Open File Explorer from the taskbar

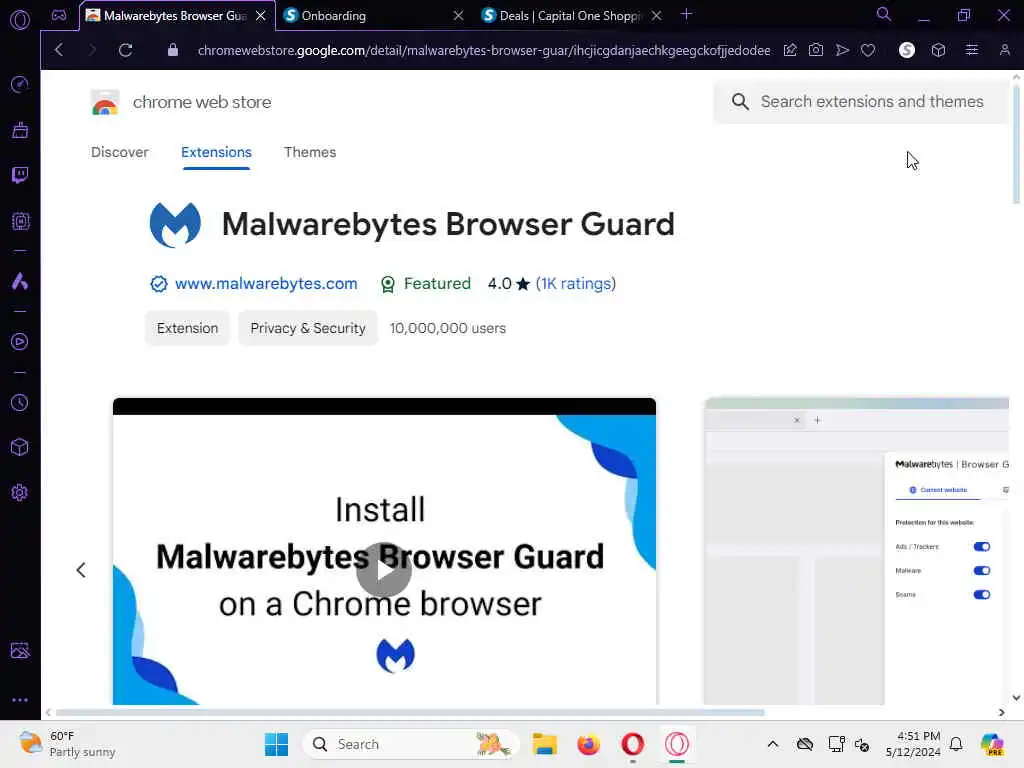coord(544,744)
